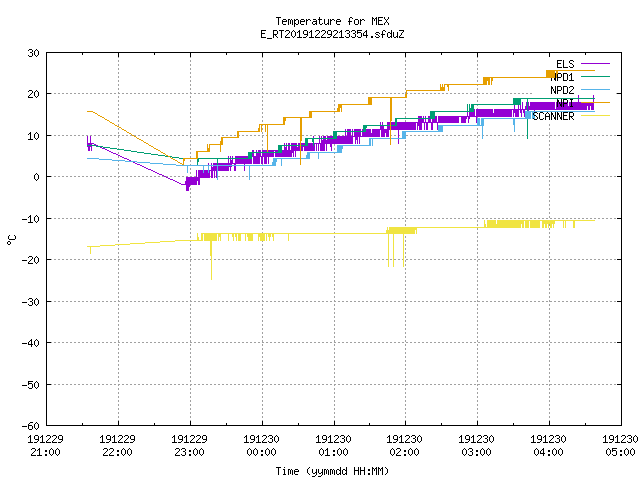
Task: Click the x-axis label 191229 22:00
Action: (118, 446)
